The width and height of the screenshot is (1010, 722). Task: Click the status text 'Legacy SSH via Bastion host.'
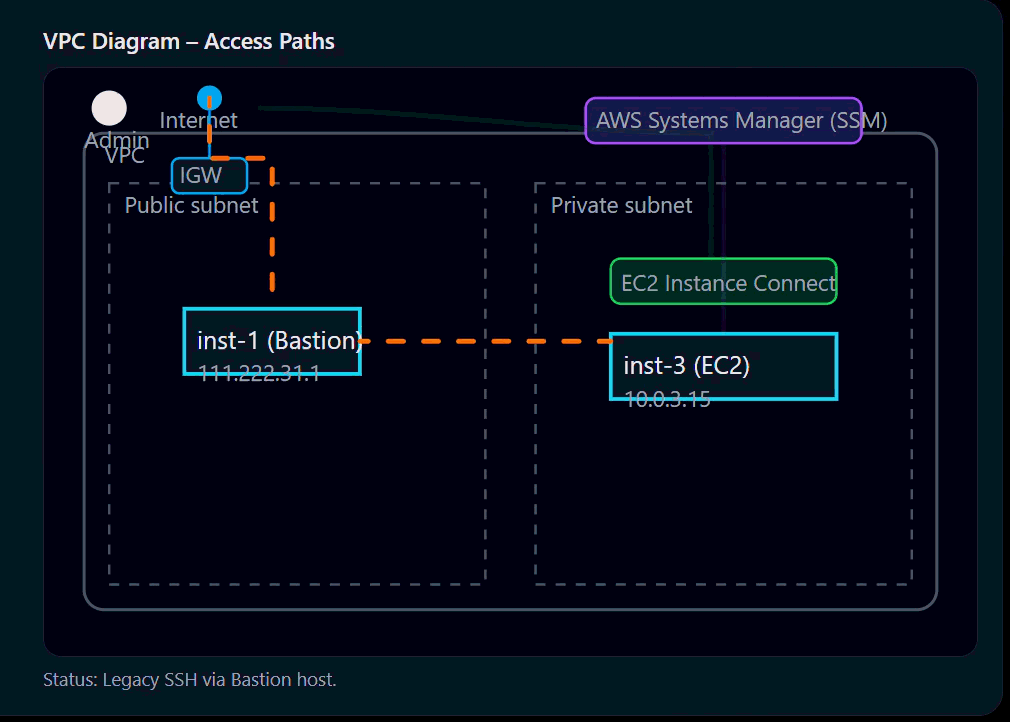[x=220, y=679]
